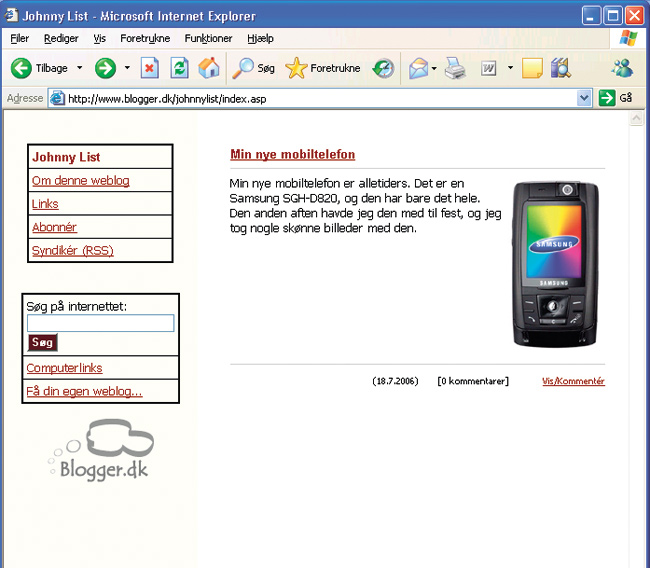This screenshot has width=650, height=568.
Task: Open the Syndikér (RSS) link
Action: 73,250
